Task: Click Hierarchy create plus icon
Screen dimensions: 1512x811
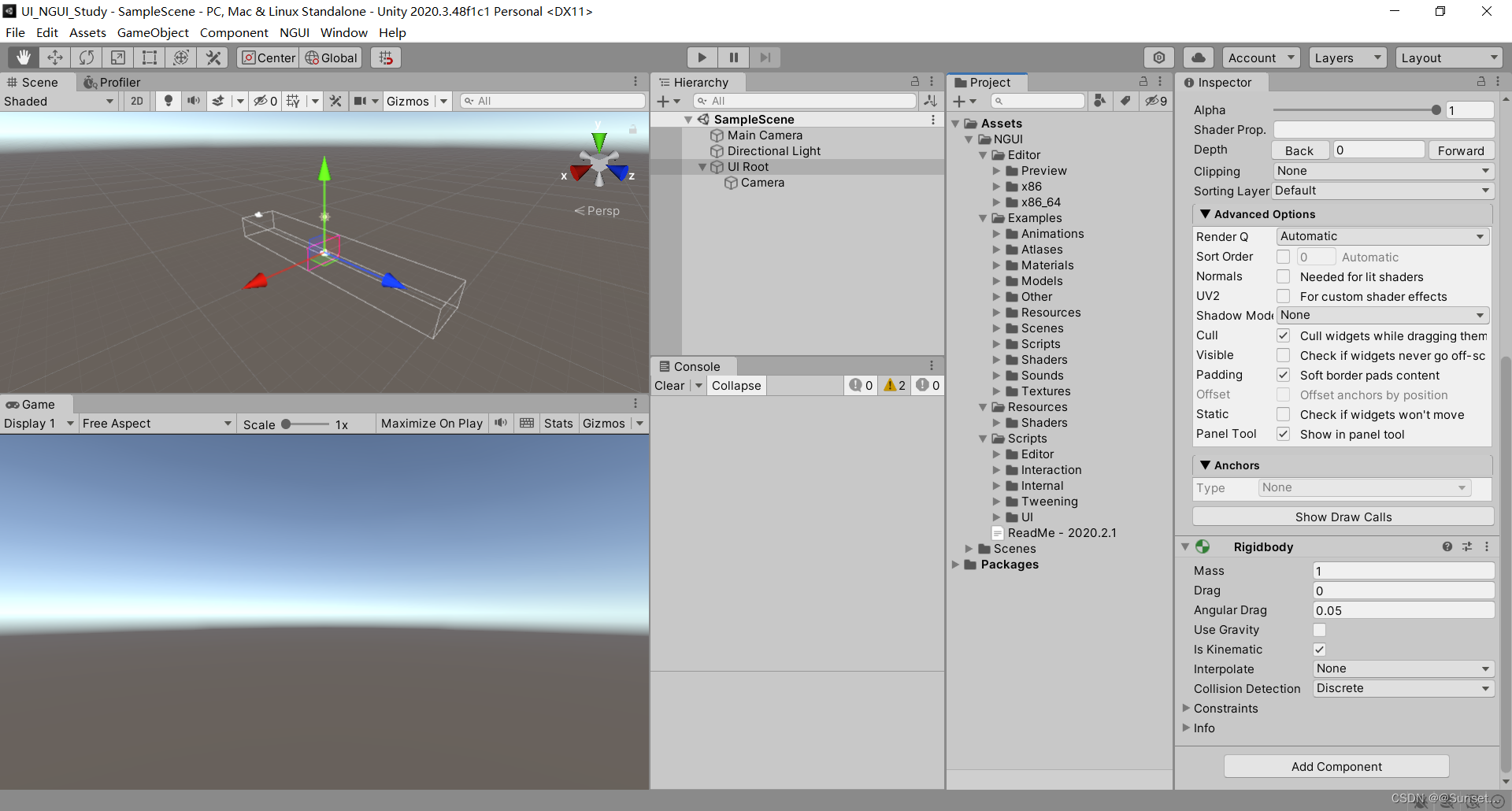Action: click(663, 101)
